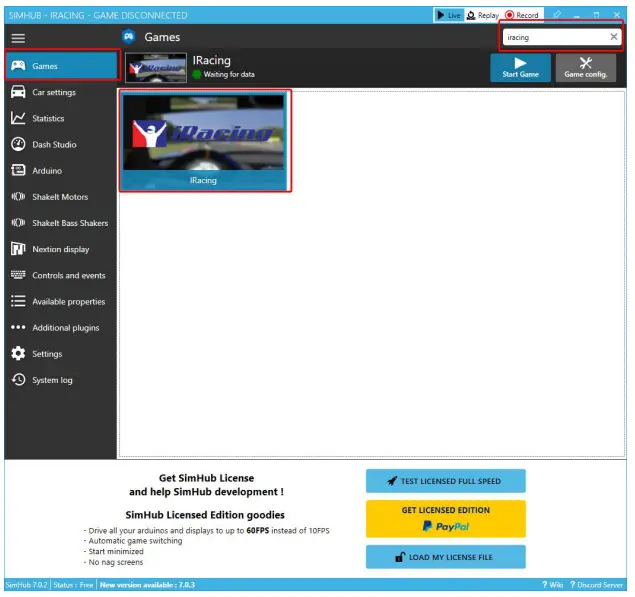Click the gear Settings icon

tap(18, 354)
